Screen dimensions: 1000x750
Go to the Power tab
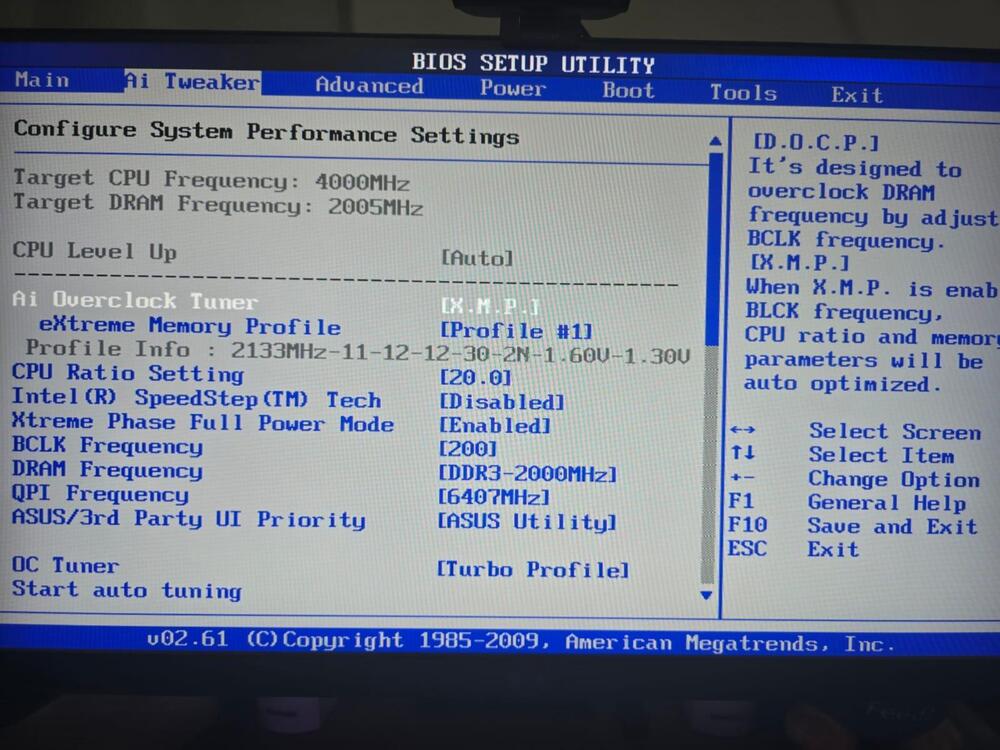click(512, 89)
